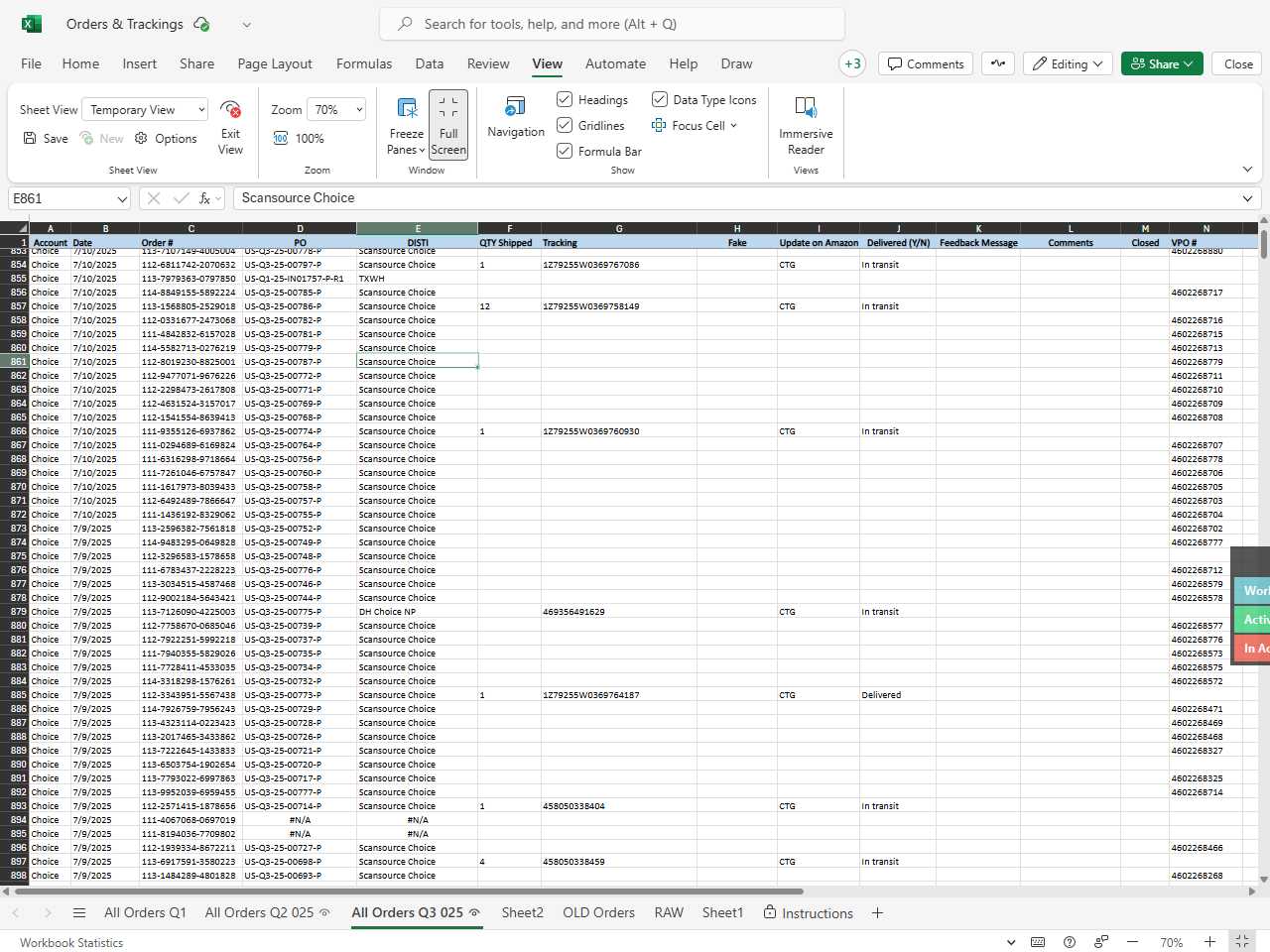Click the Close button

pyautogui.click(x=1238, y=63)
